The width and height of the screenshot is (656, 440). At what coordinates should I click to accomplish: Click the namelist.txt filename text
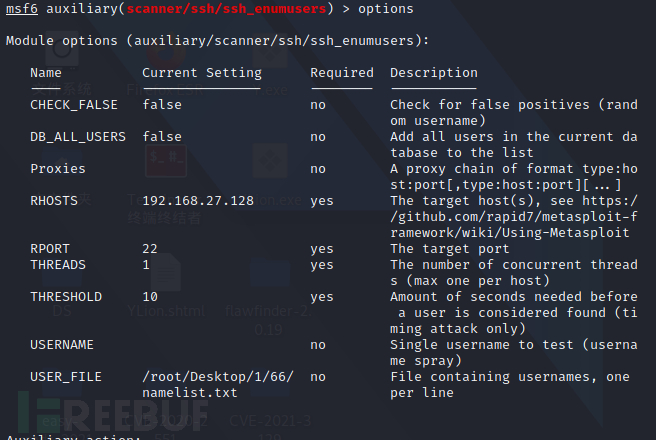(190, 393)
